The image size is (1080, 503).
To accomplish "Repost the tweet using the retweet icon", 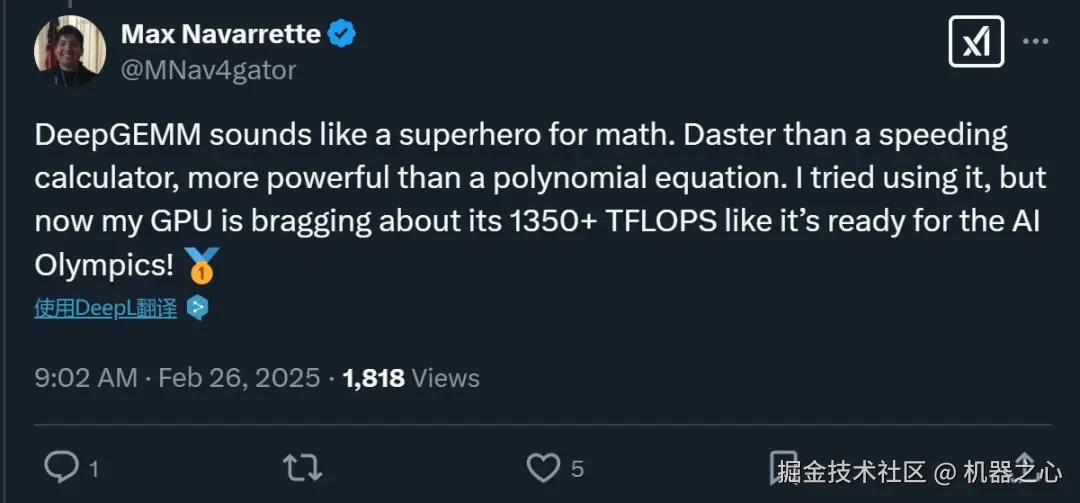I will pyautogui.click(x=303, y=467).
